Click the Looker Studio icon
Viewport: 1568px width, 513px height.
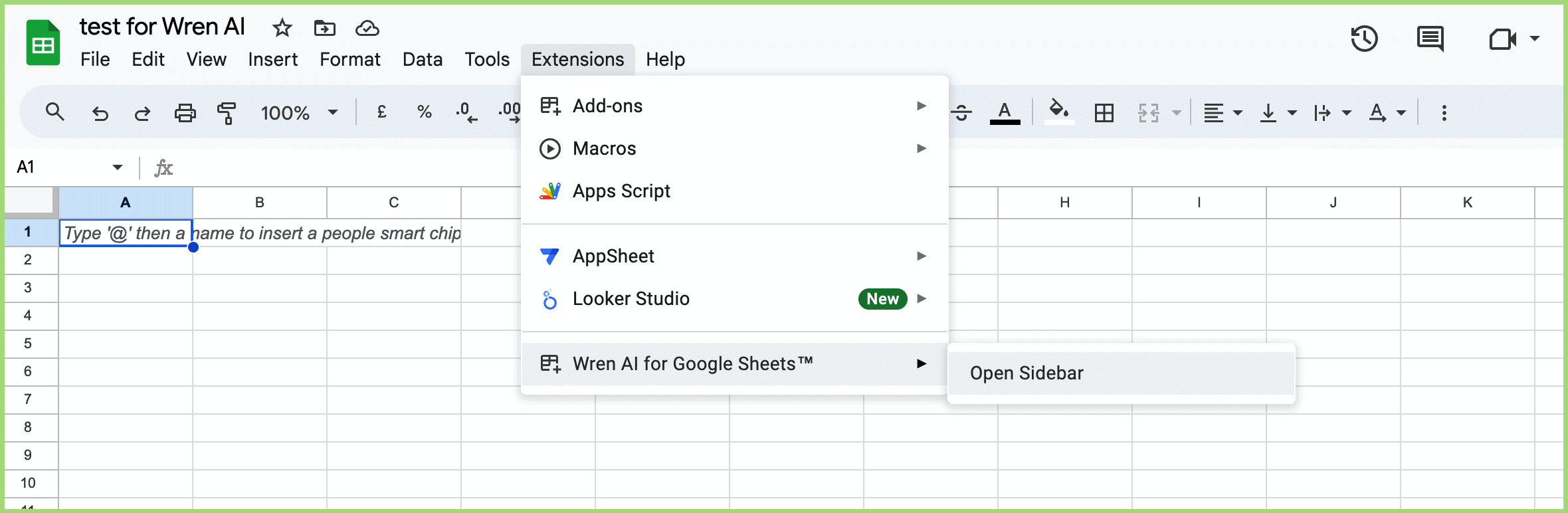pos(550,300)
